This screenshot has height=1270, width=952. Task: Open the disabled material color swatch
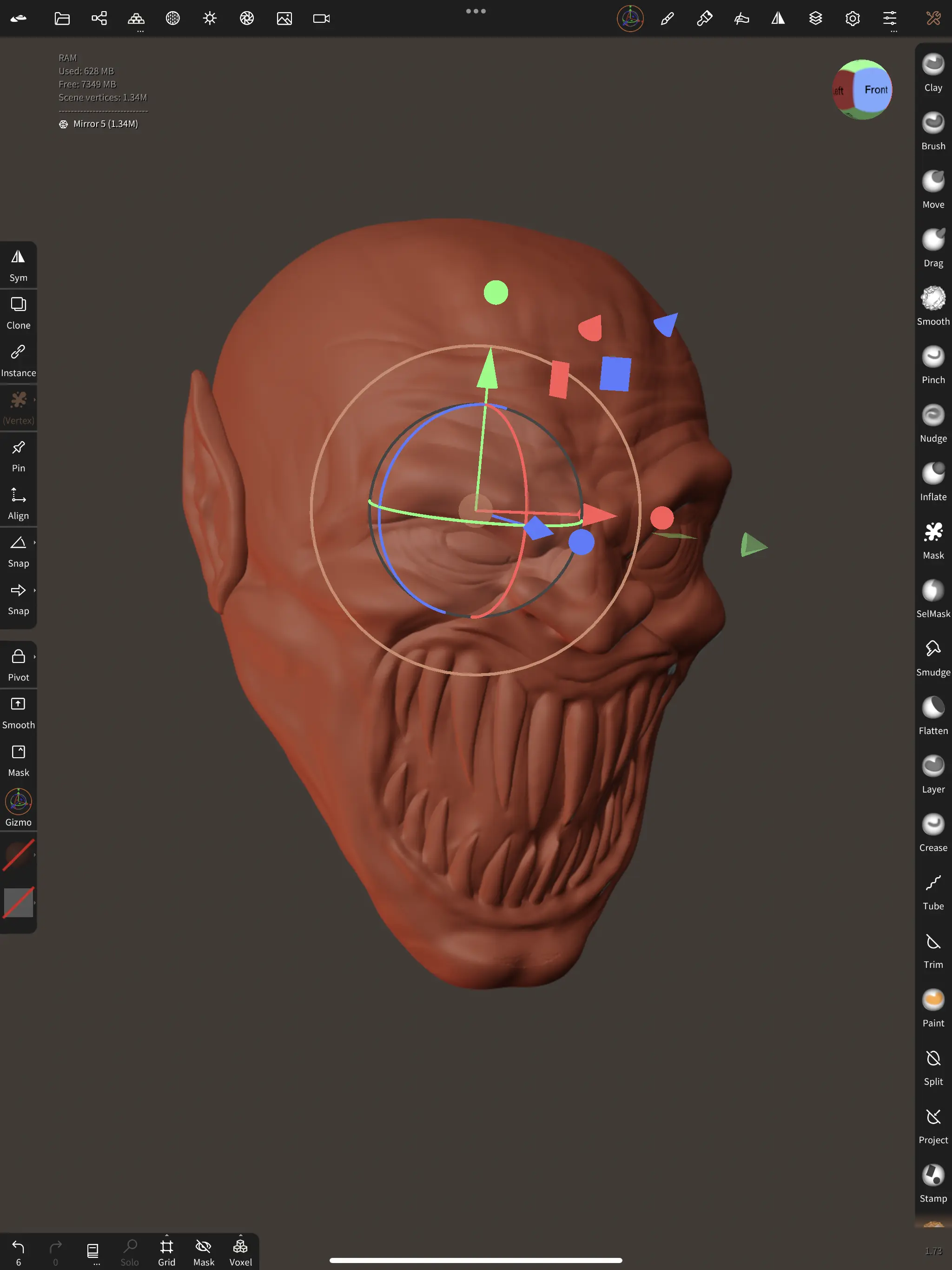click(x=19, y=855)
